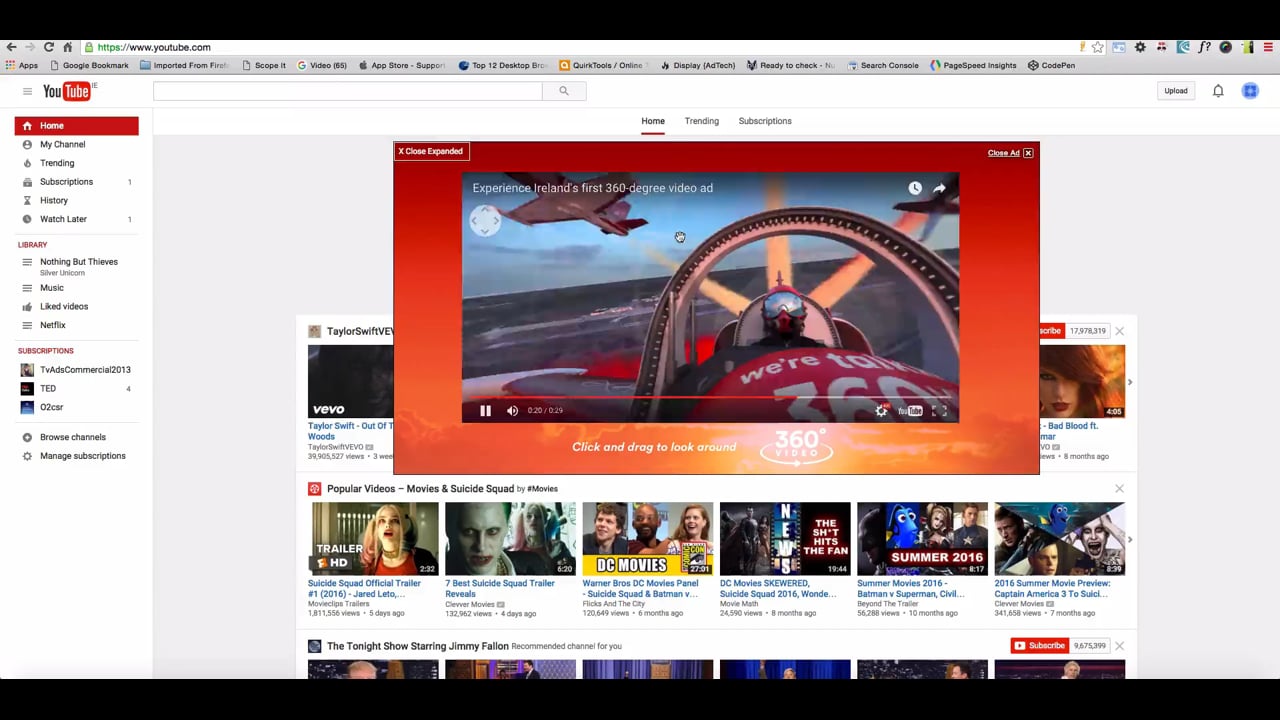This screenshot has width=1280, height=720.
Task: Go back using browser back arrow
Action: [x=11, y=47]
